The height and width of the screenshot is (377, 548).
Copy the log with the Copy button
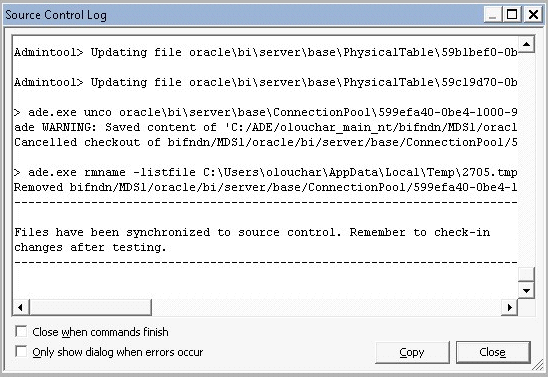pos(412,352)
